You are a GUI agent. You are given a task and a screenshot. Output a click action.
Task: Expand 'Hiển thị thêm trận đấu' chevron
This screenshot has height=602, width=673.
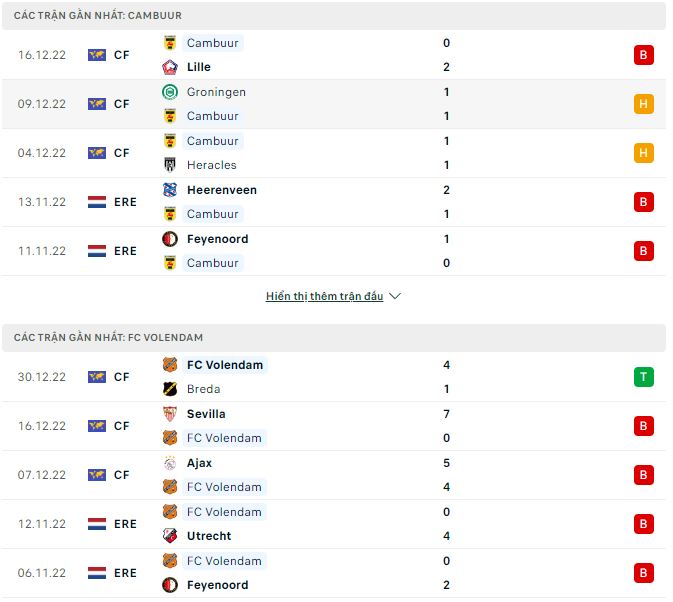tap(394, 297)
